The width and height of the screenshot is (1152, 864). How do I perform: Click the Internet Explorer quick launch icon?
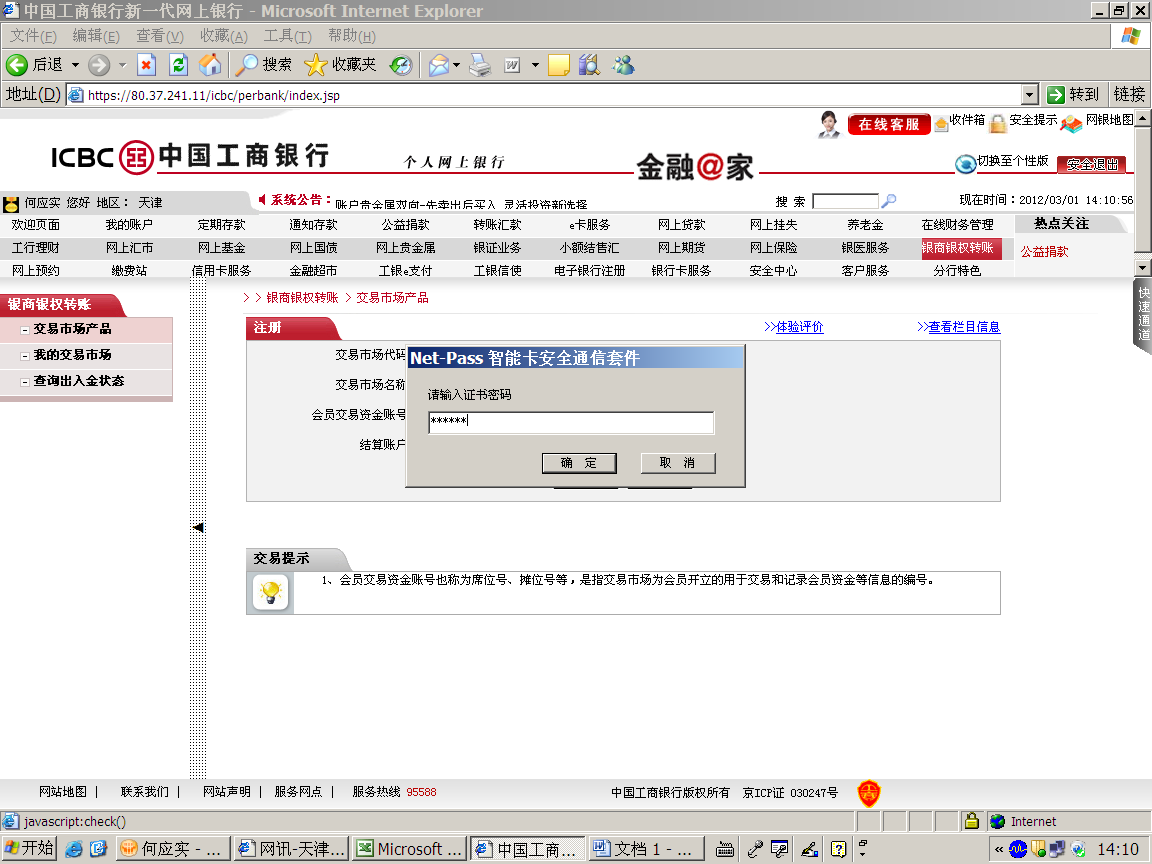[73, 849]
